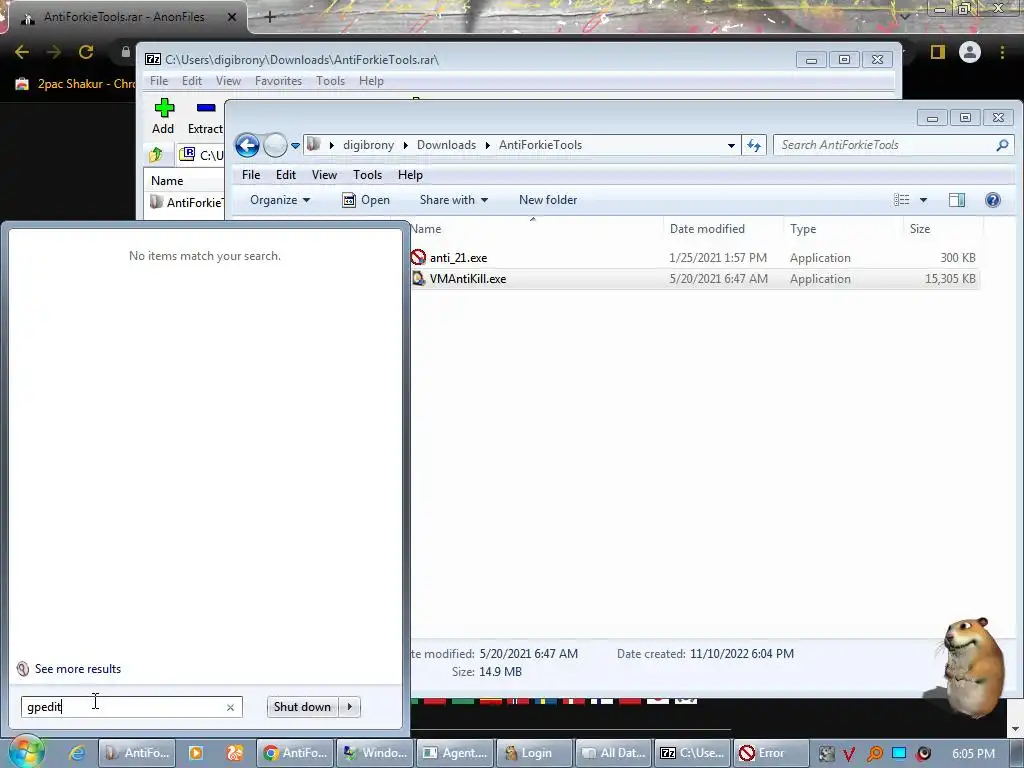
Task: Reload the page in Chrome
Action: [x=86, y=52]
